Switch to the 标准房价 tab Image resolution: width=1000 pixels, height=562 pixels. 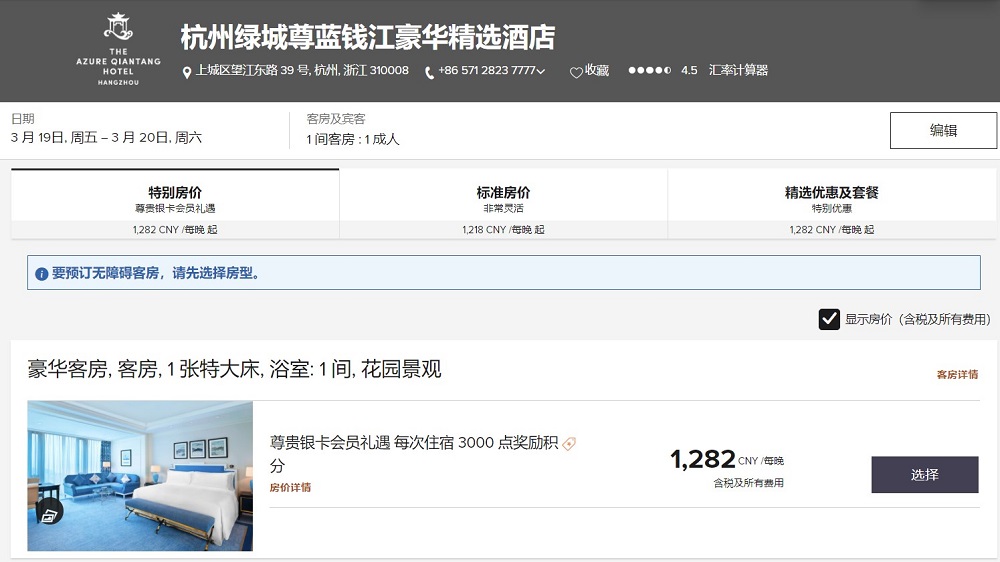(503, 203)
